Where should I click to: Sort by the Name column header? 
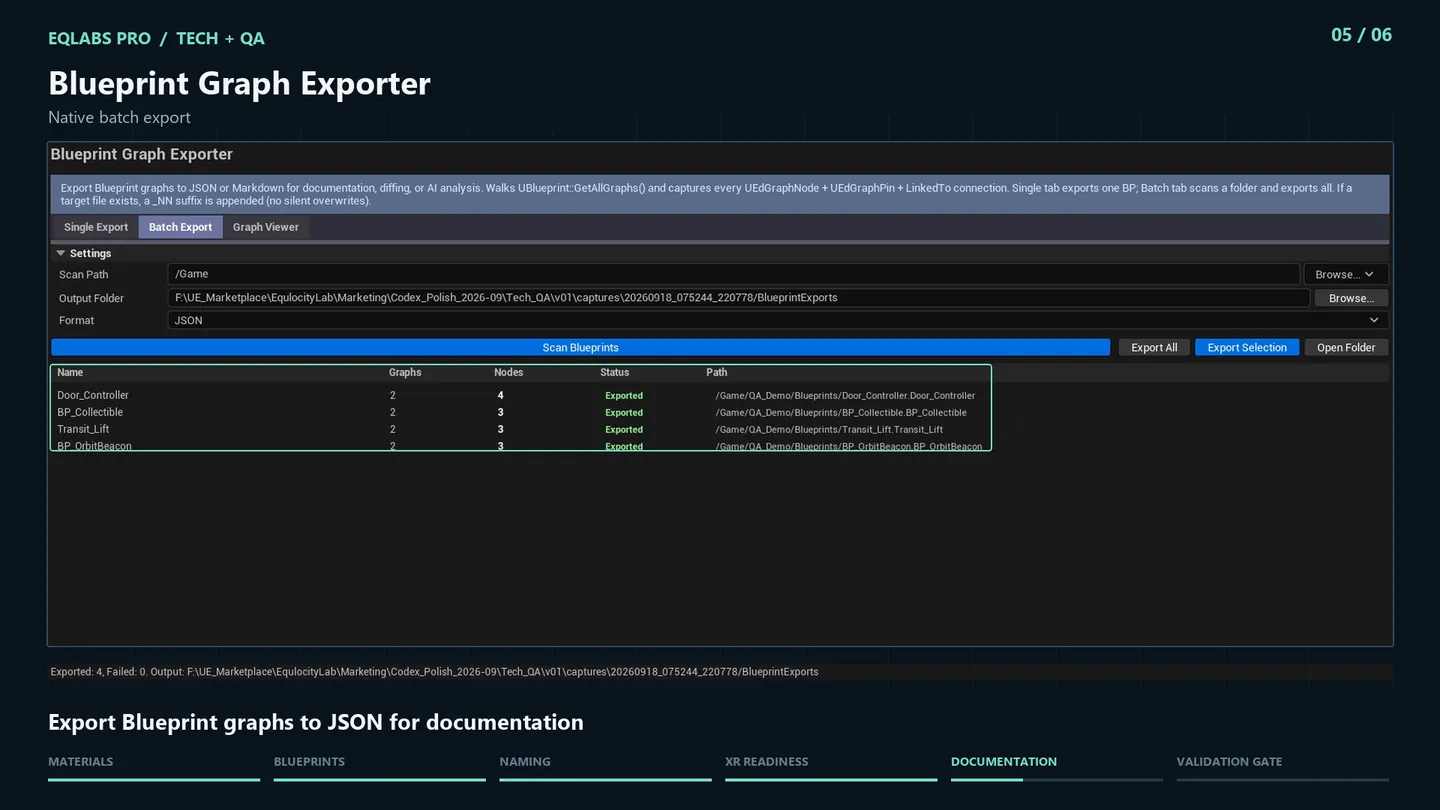(70, 372)
